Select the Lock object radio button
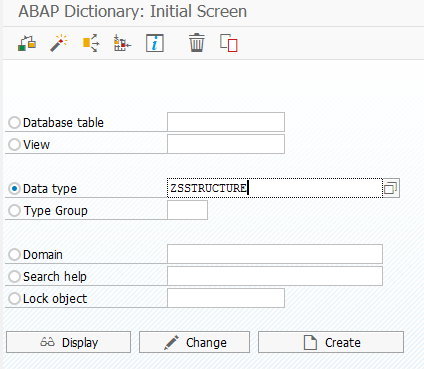The image size is (424, 369). tap(14, 298)
